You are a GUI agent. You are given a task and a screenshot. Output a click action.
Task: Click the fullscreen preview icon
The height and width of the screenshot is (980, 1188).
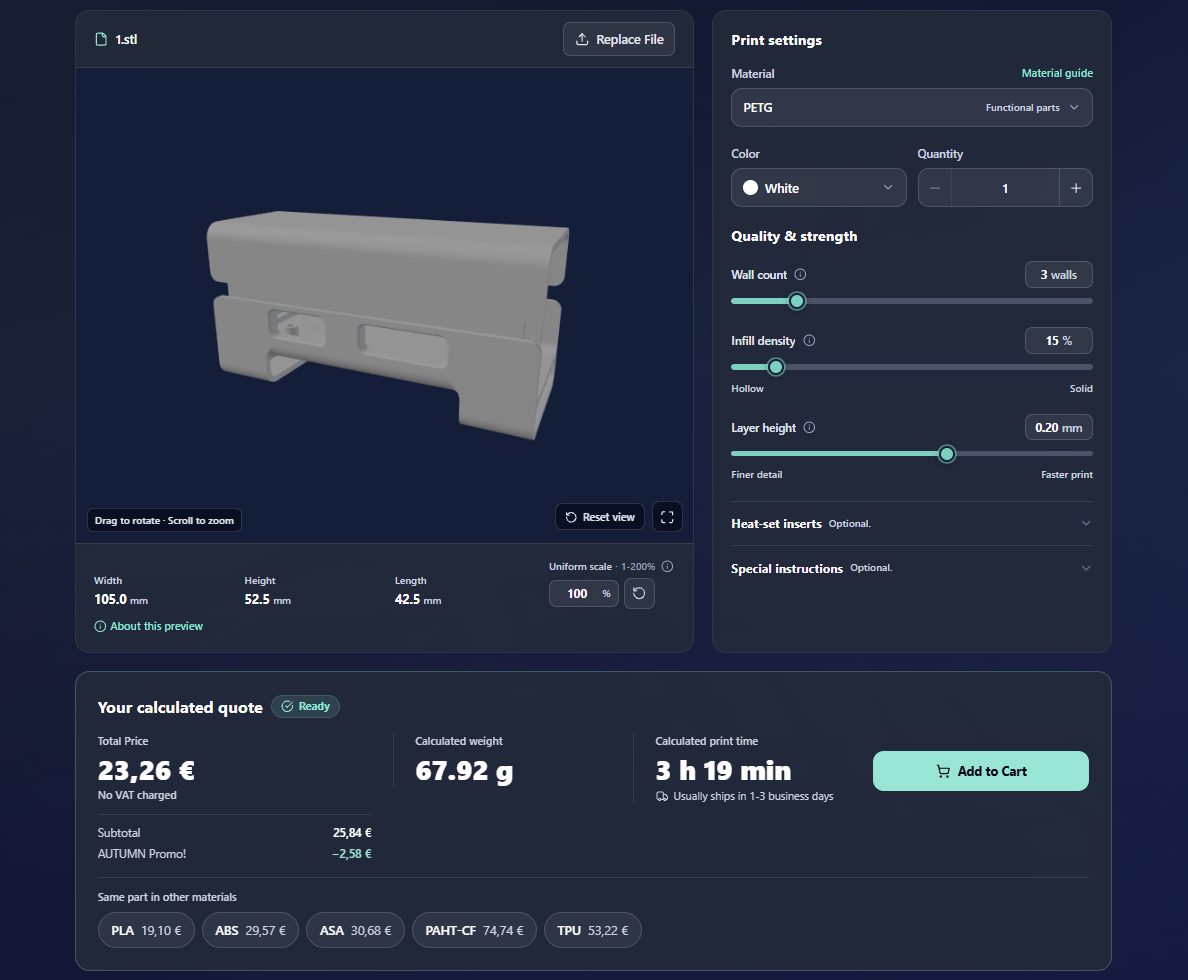click(x=667, y=517)
